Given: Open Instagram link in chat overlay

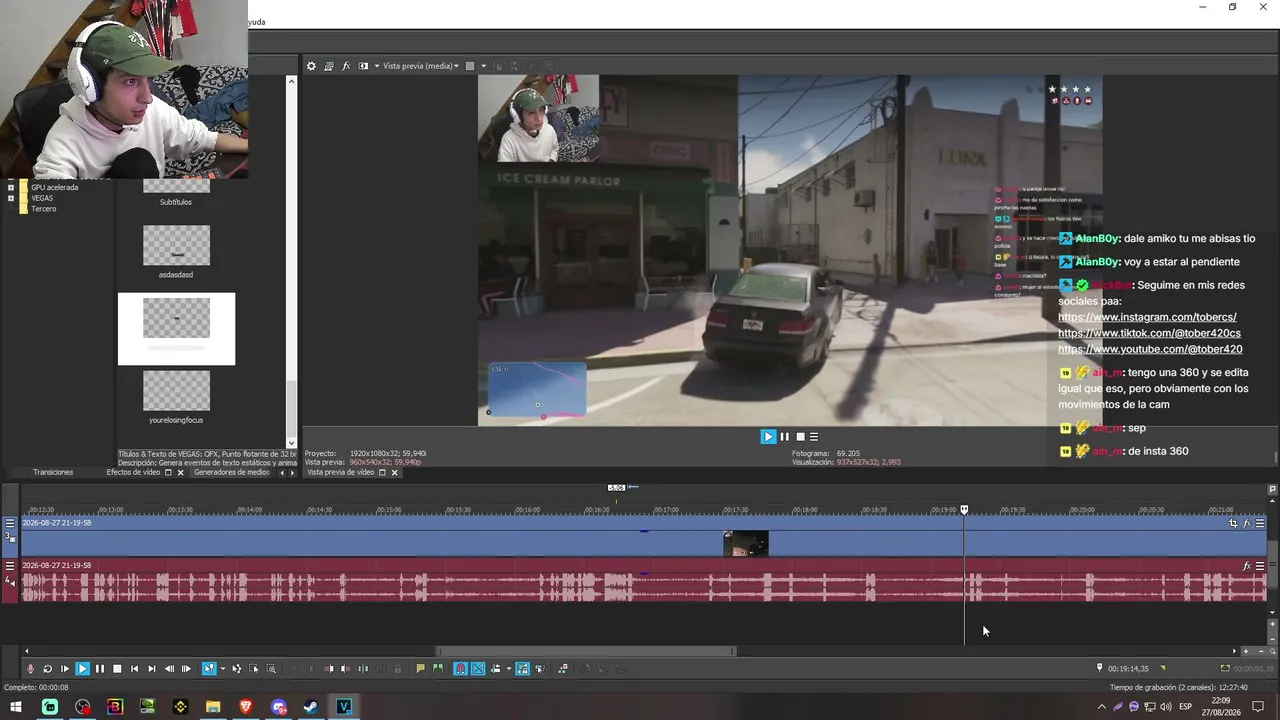Looking at the screenshot, I should [x=1147, y=317].
